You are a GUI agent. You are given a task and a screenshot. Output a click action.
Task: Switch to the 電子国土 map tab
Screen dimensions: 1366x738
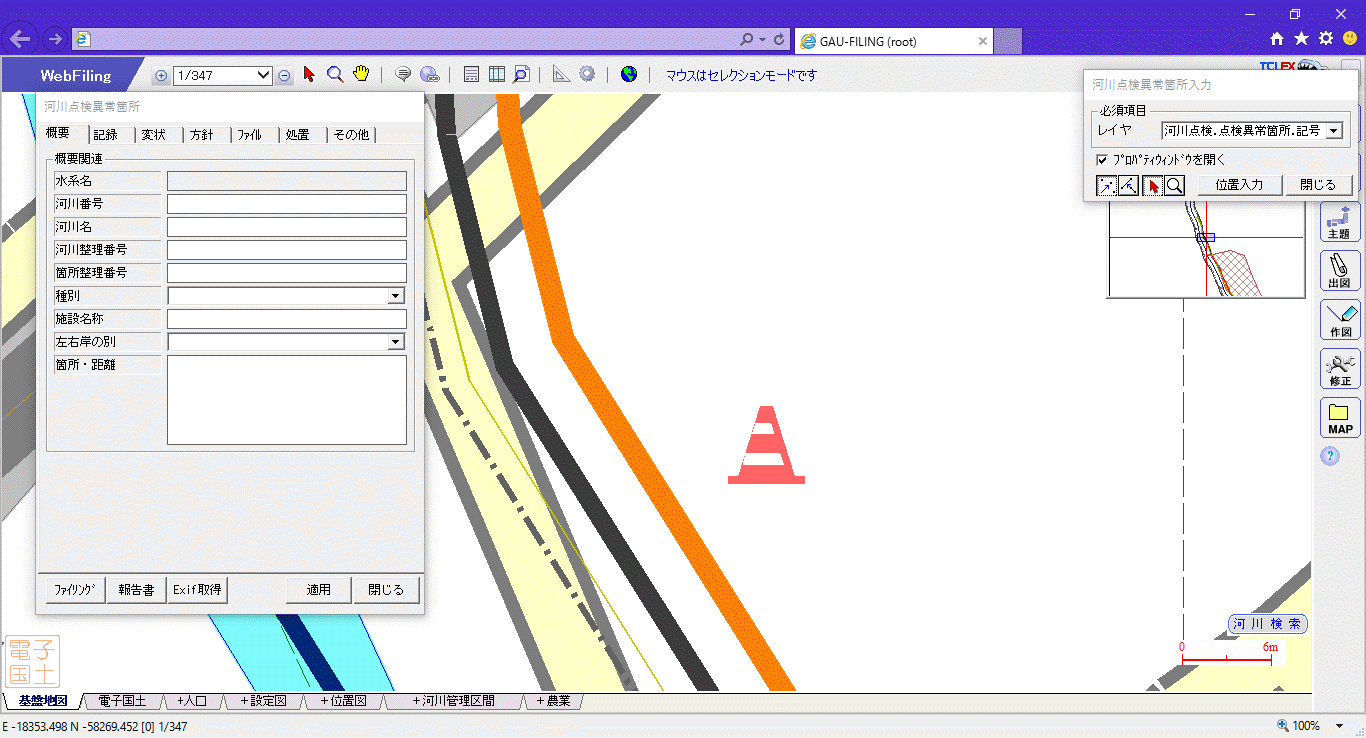coord(122,701)
